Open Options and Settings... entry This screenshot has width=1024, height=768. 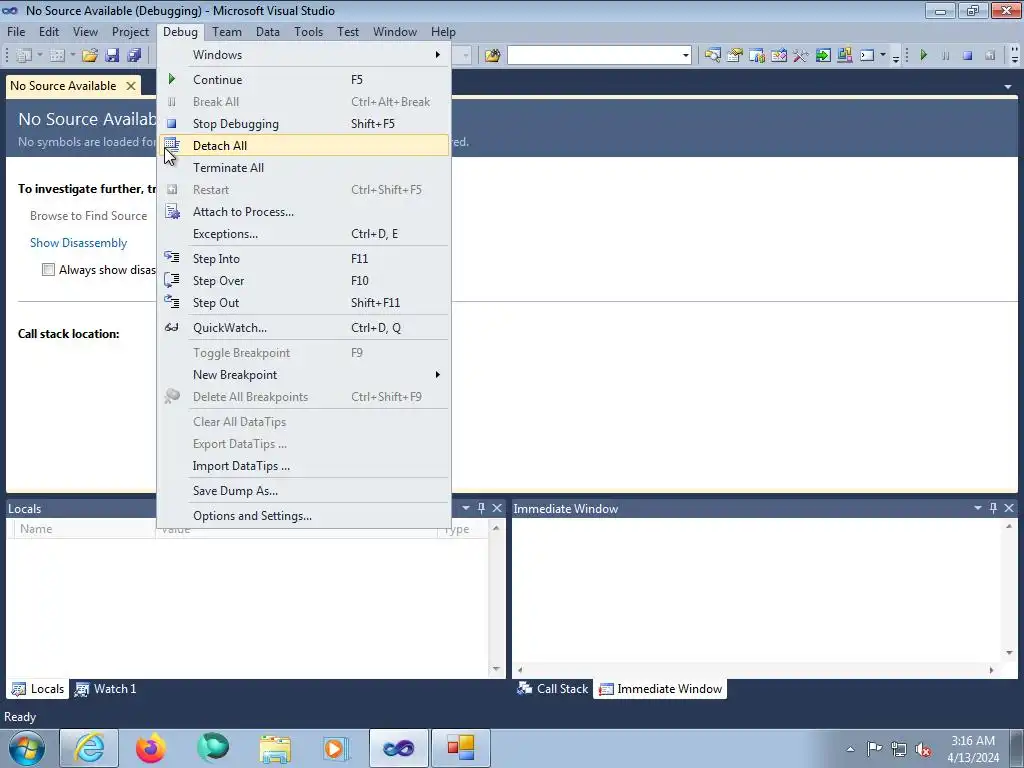point(304,516)
